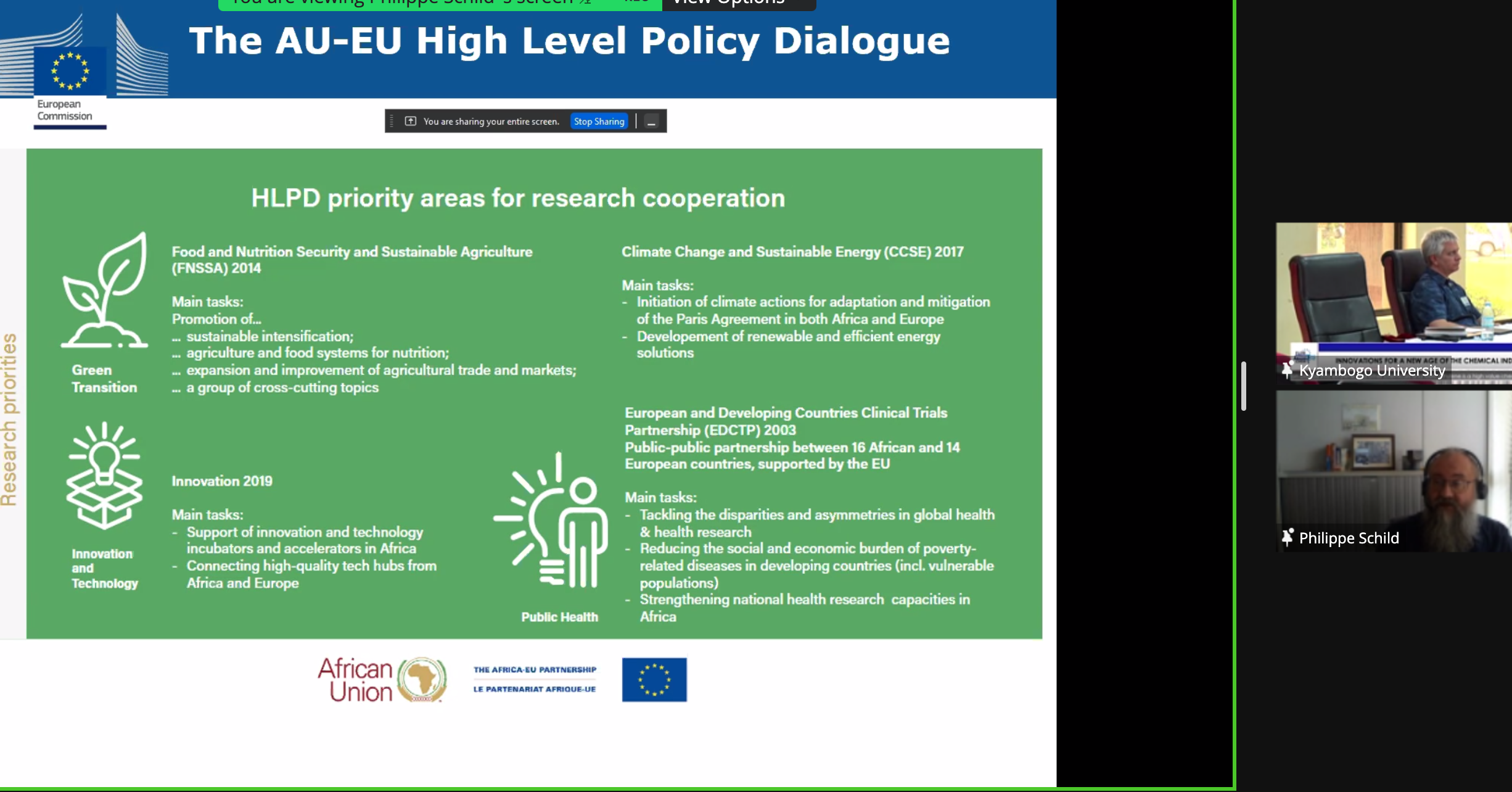
Task: Click the 'Public Health' label
Action: (x=559, y=617)
